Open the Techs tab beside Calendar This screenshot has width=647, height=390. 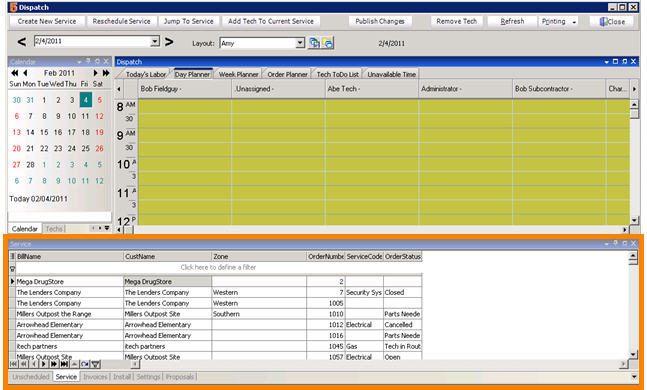point(54,229)
